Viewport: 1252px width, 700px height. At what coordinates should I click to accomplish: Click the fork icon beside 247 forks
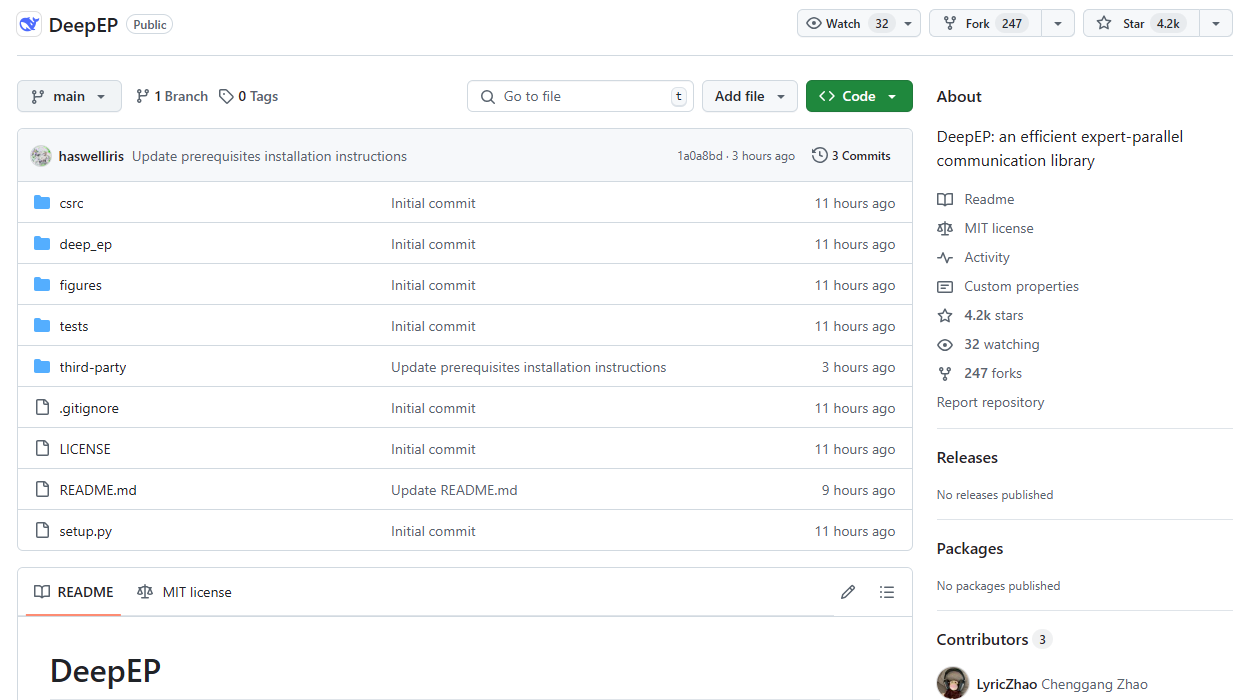click(x=945, y=373)
